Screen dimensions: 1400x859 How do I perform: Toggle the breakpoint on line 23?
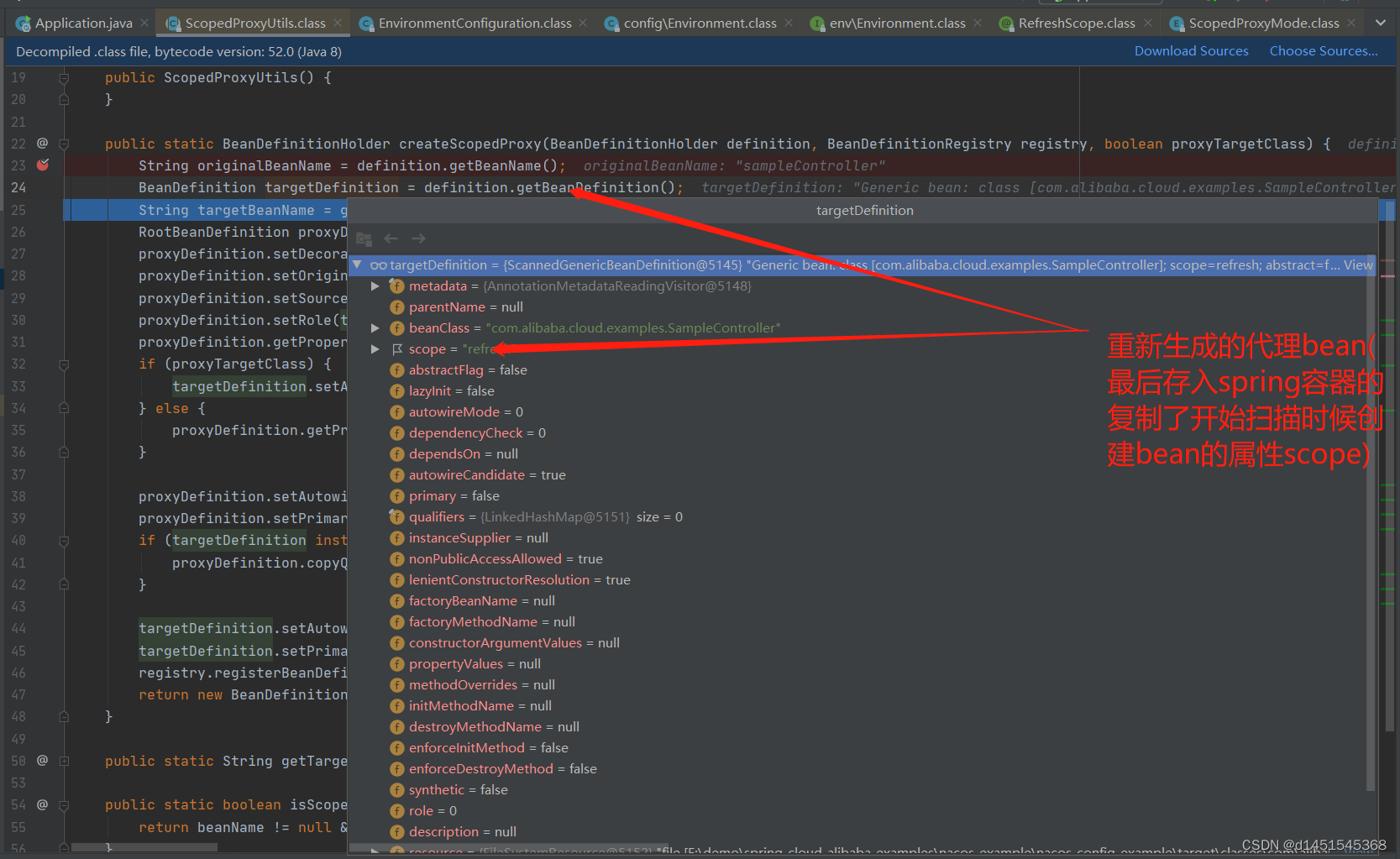43,165
